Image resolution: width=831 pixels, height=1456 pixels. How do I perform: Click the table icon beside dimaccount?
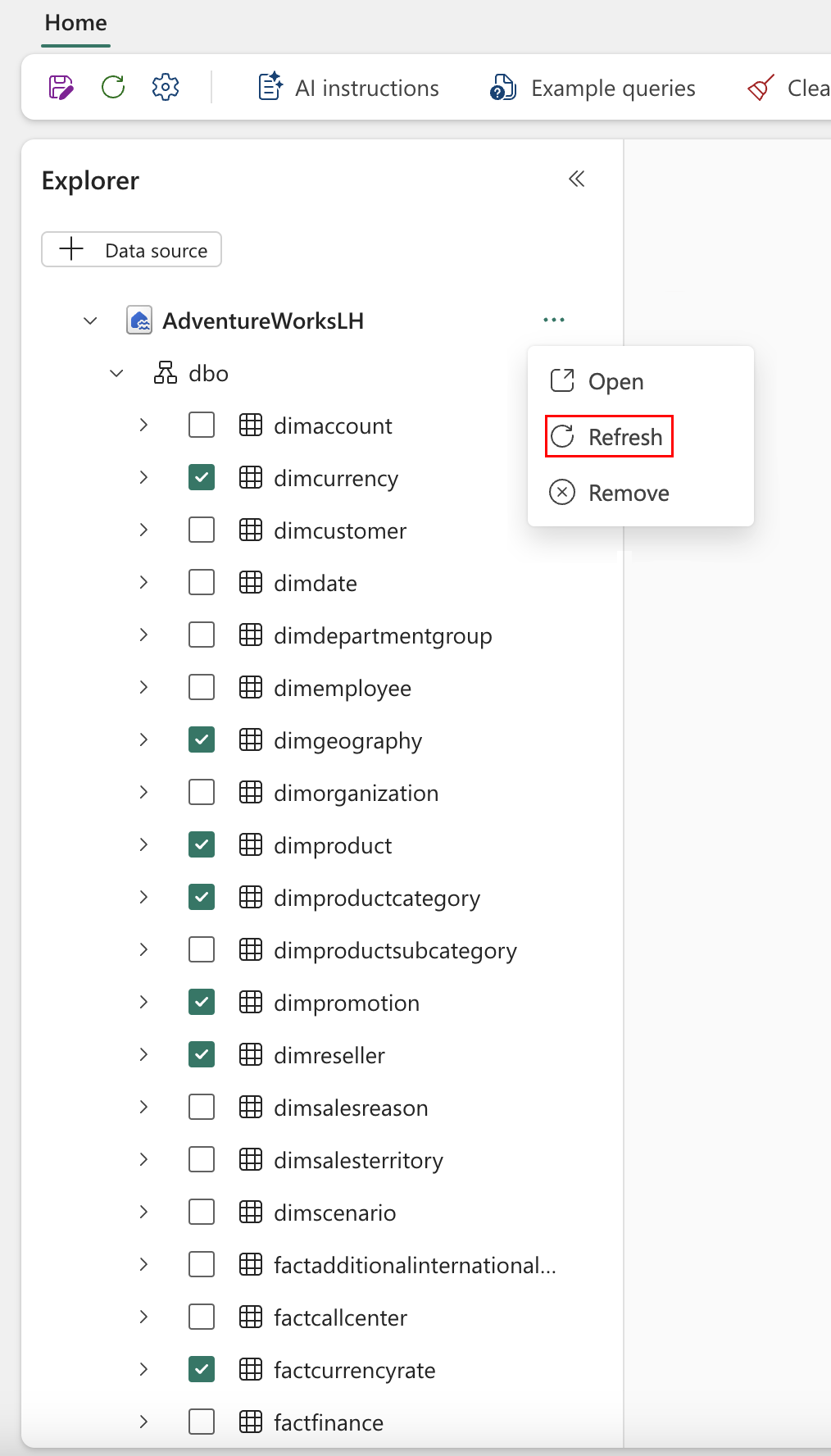(x=251, y=425)
